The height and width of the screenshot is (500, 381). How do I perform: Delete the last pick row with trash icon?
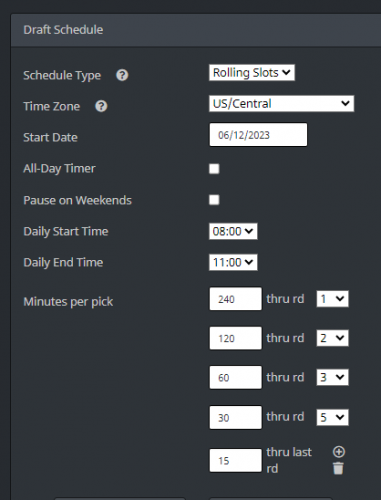click(338, 468)
